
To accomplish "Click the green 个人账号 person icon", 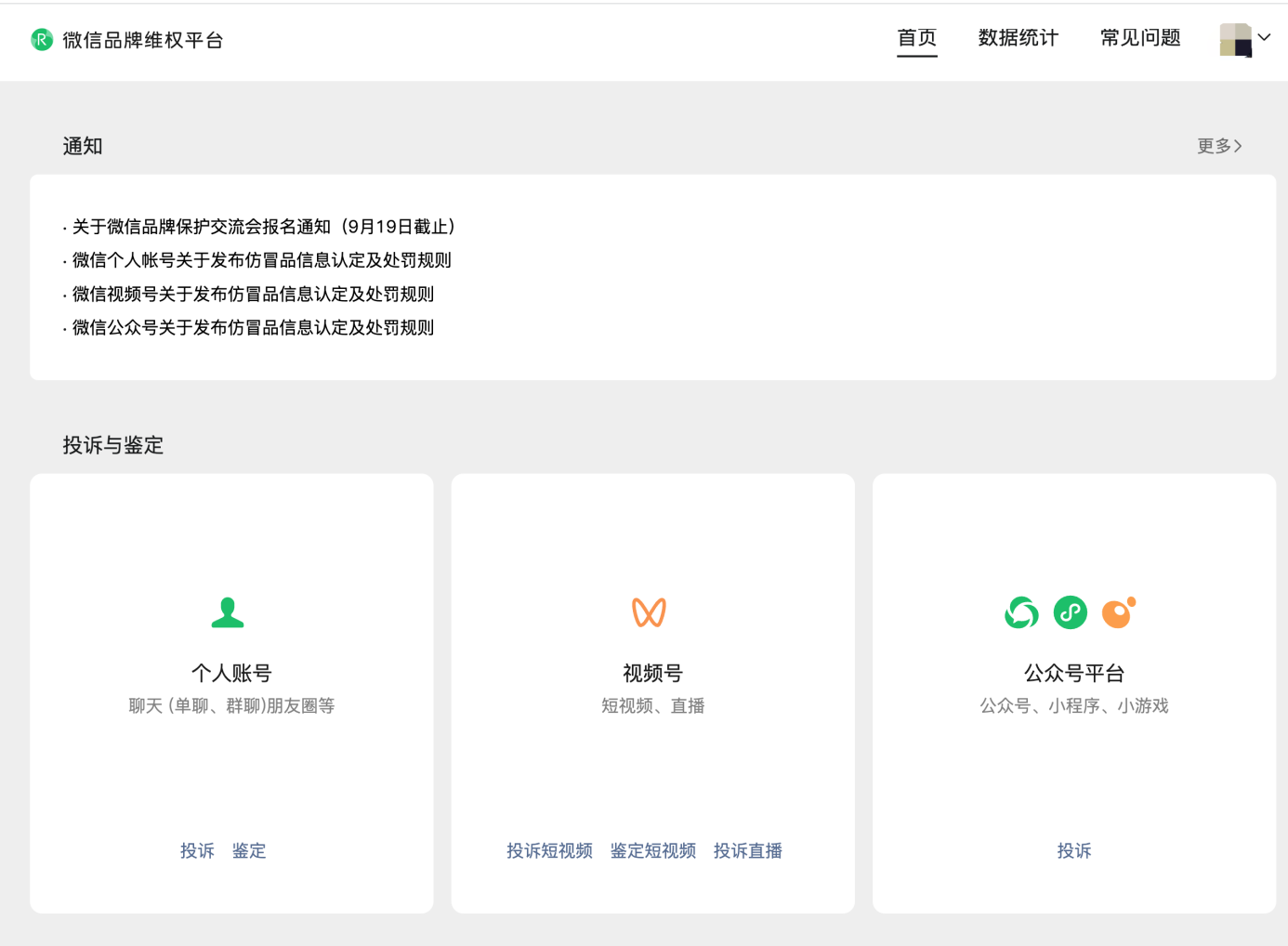I will coord(228,612).
